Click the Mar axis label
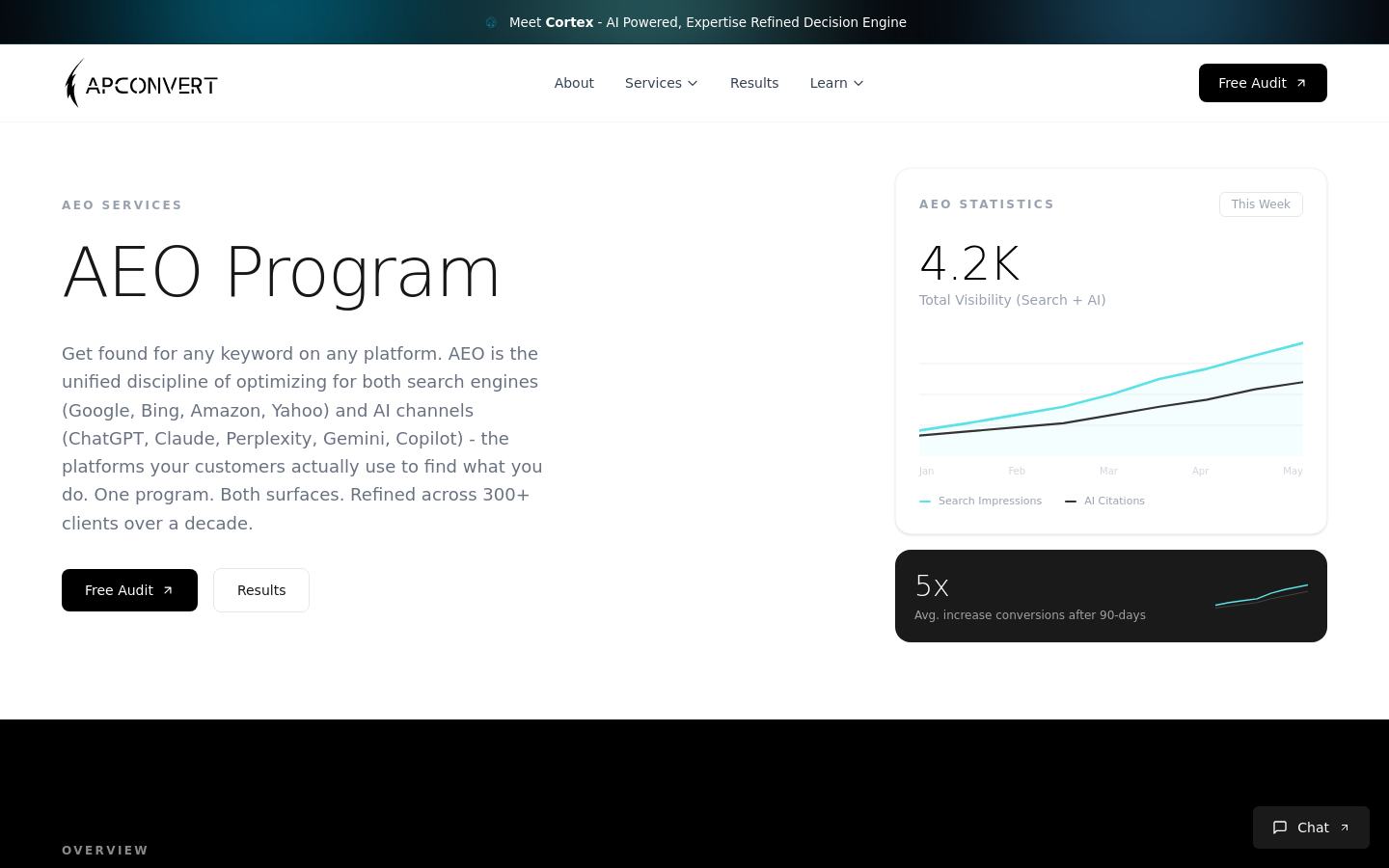Viewport: 1389px width, 868px height. coord(1108,471)
